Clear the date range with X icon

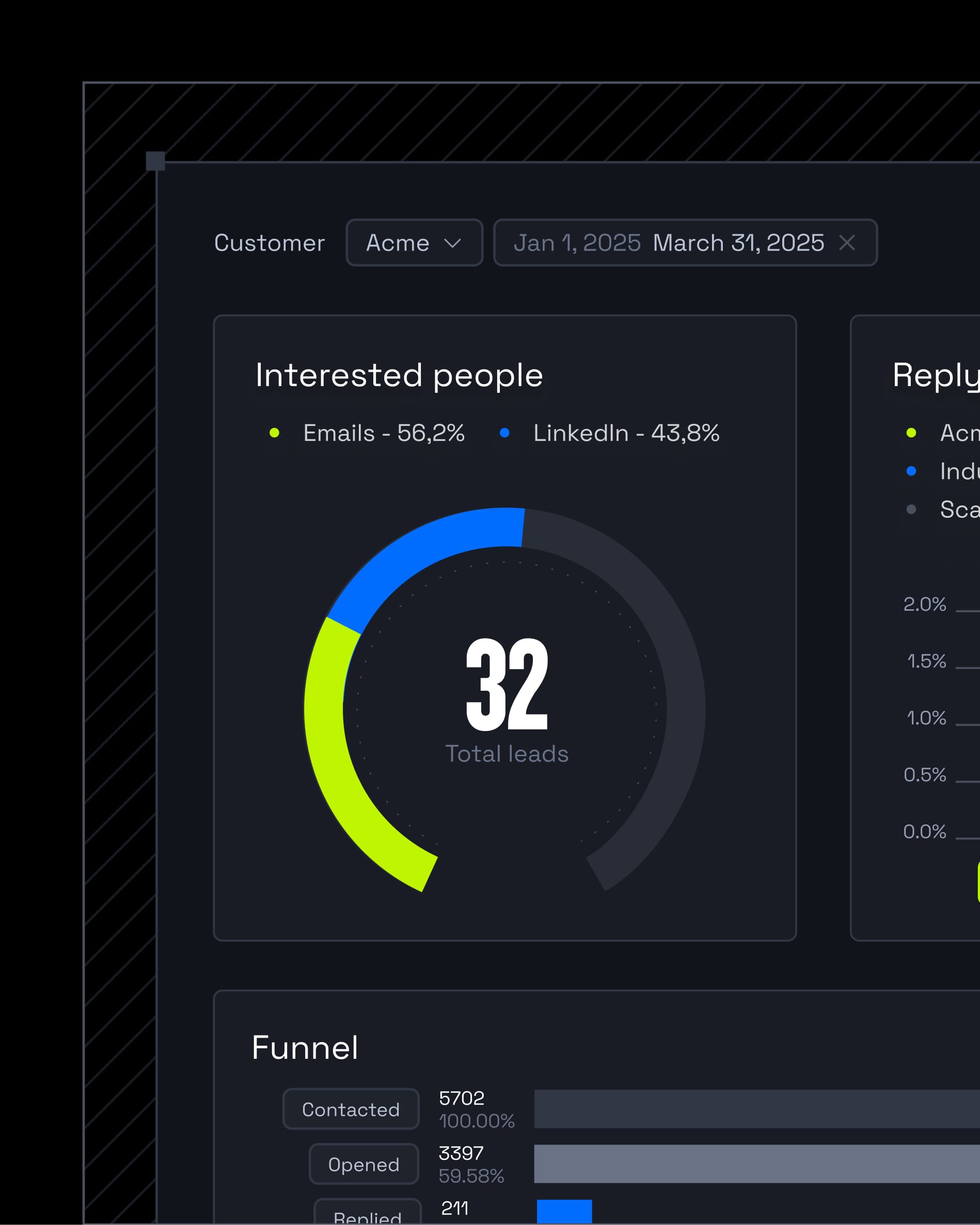847,243
